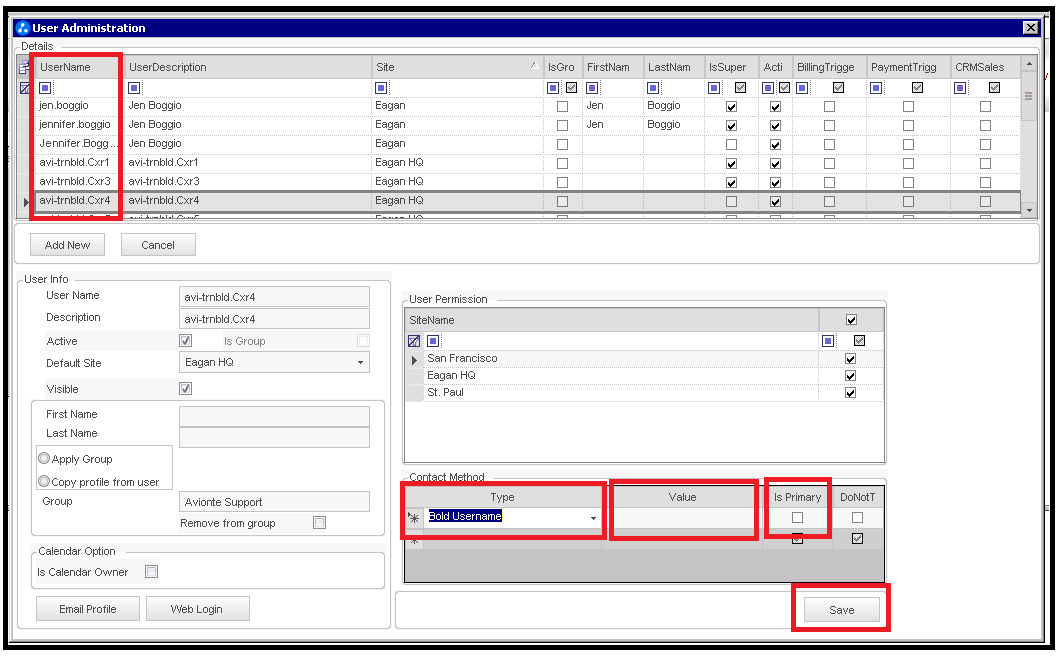This screenshot has width=1064, height=658.
Task: Click the new-row asterisk icon beside Bold Username
Action: coord(414,518)
